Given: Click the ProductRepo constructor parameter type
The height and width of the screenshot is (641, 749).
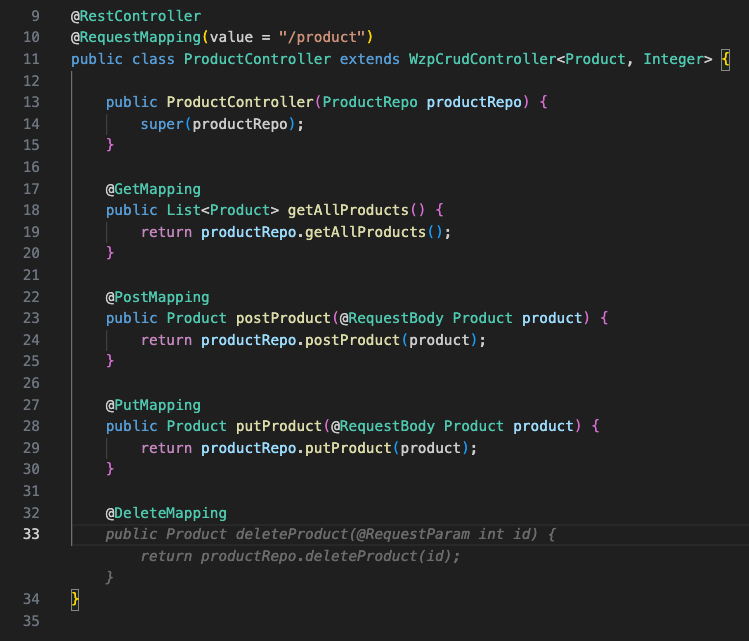Looking at the screenshot, I should point(370,103).
